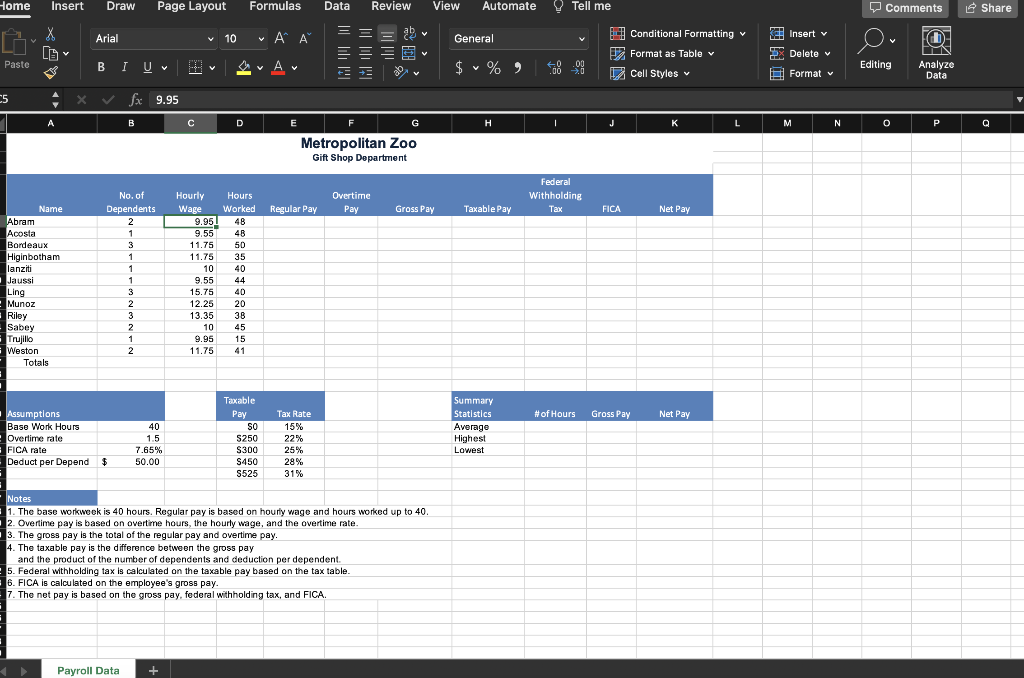Apply Percent Style format

pos(494,67)
